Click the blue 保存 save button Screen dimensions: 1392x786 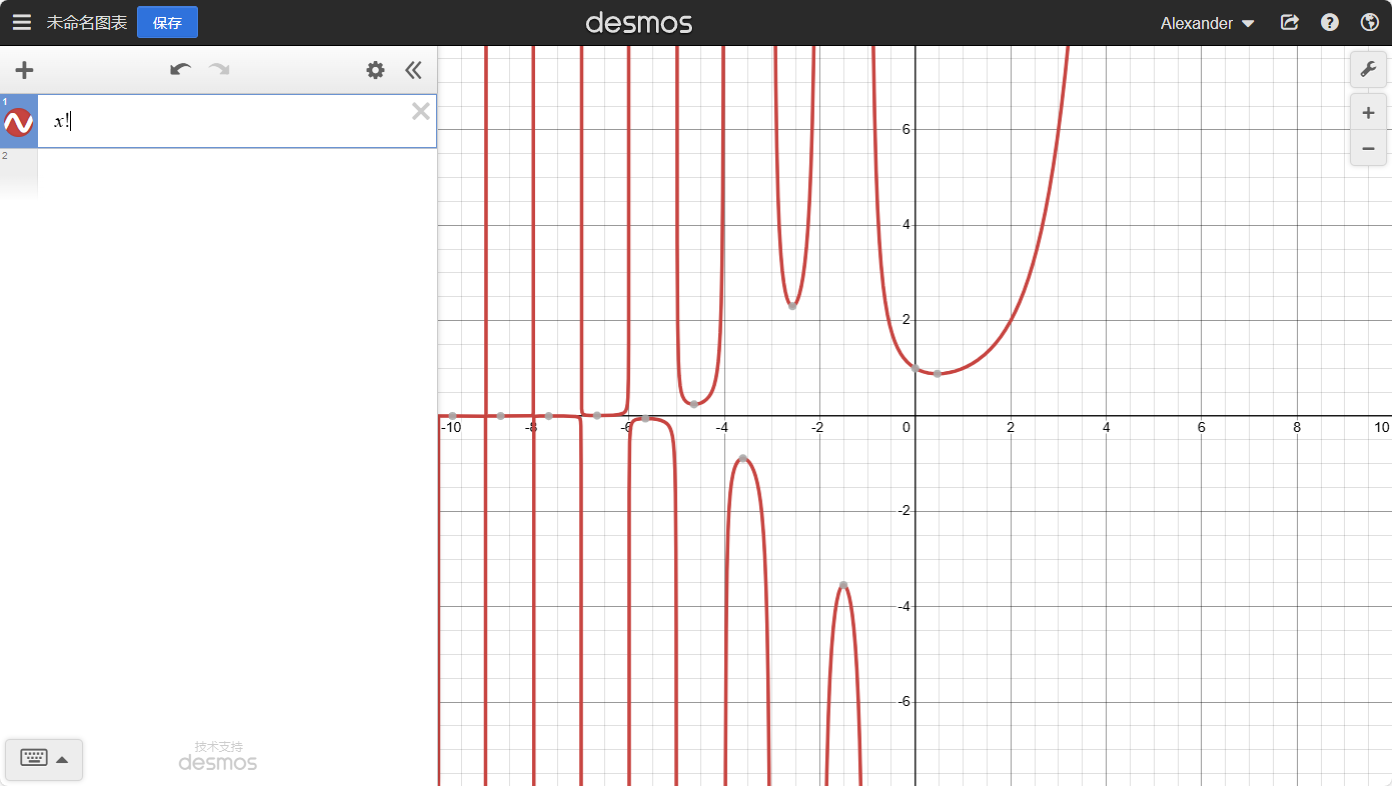pyautogui.click(x=167, y=22)
